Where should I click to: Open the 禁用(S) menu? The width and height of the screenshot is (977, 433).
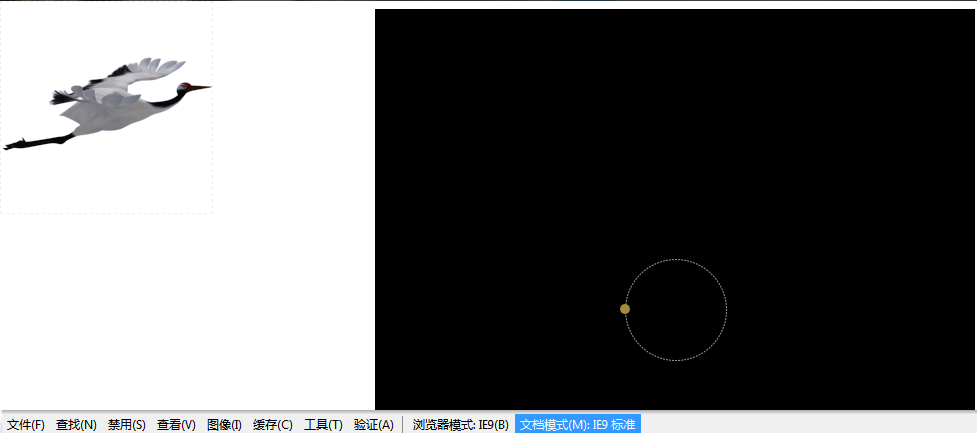pos(126,425)
